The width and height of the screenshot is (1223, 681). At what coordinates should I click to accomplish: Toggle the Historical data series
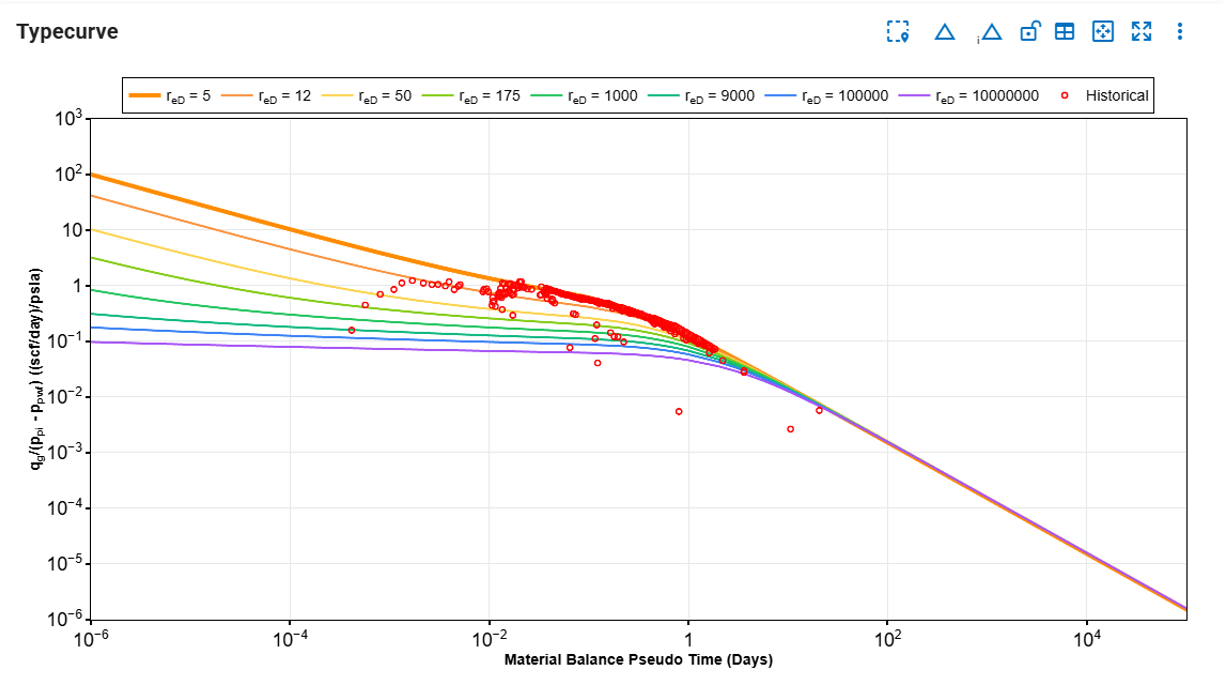pos(1119,95)
